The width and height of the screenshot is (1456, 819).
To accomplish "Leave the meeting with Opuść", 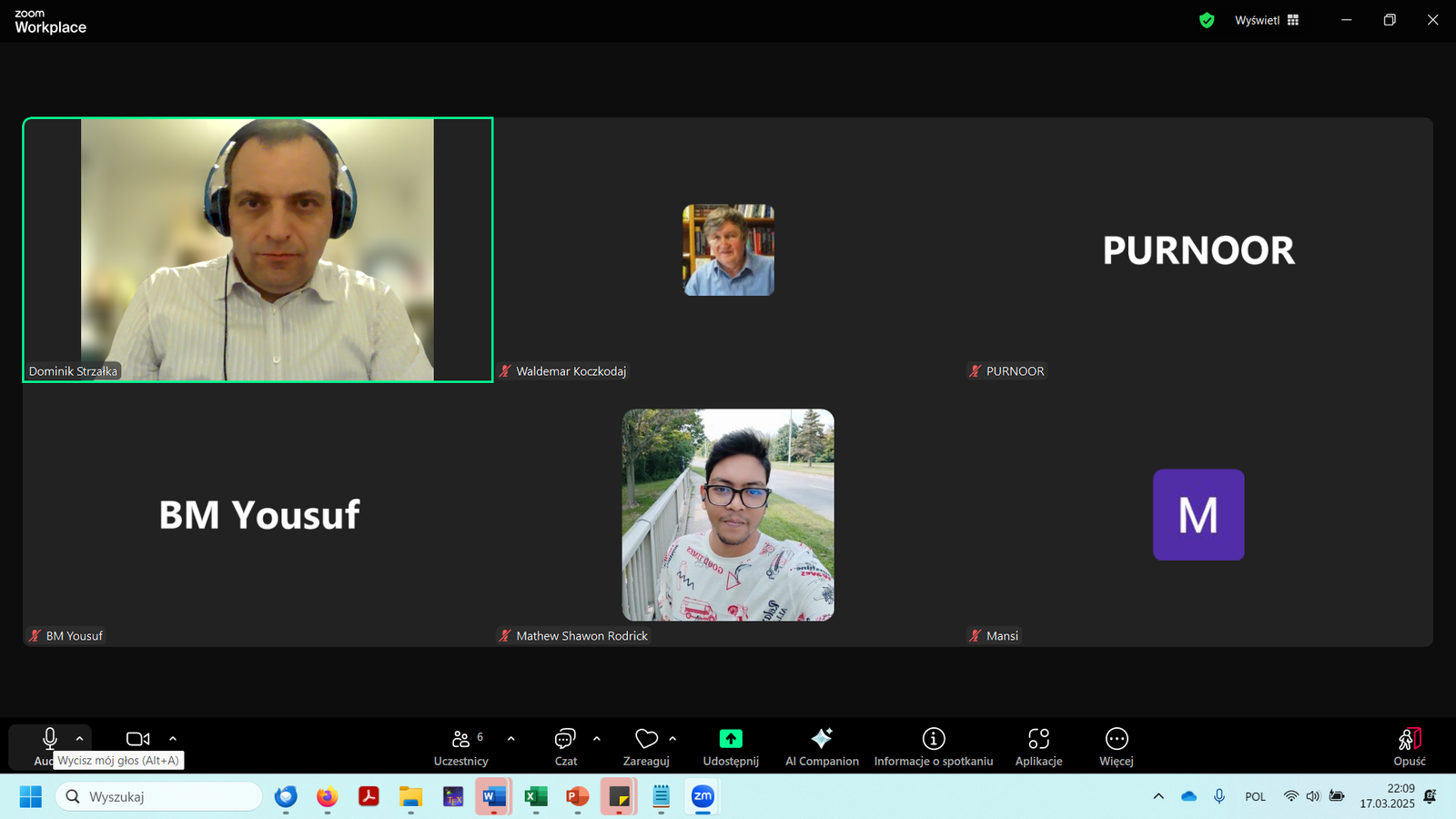I will pyautogui.click(x=1409, y=746).
